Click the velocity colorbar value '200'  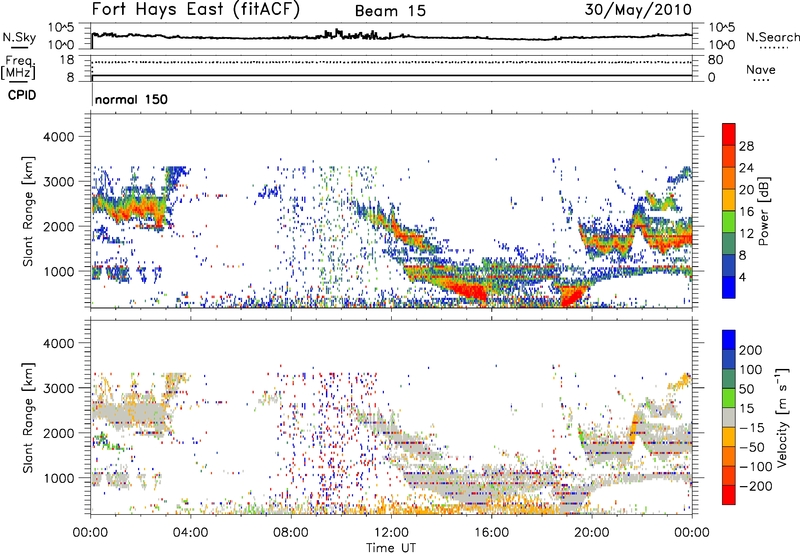pyautogui.click(x=751, y=350)
